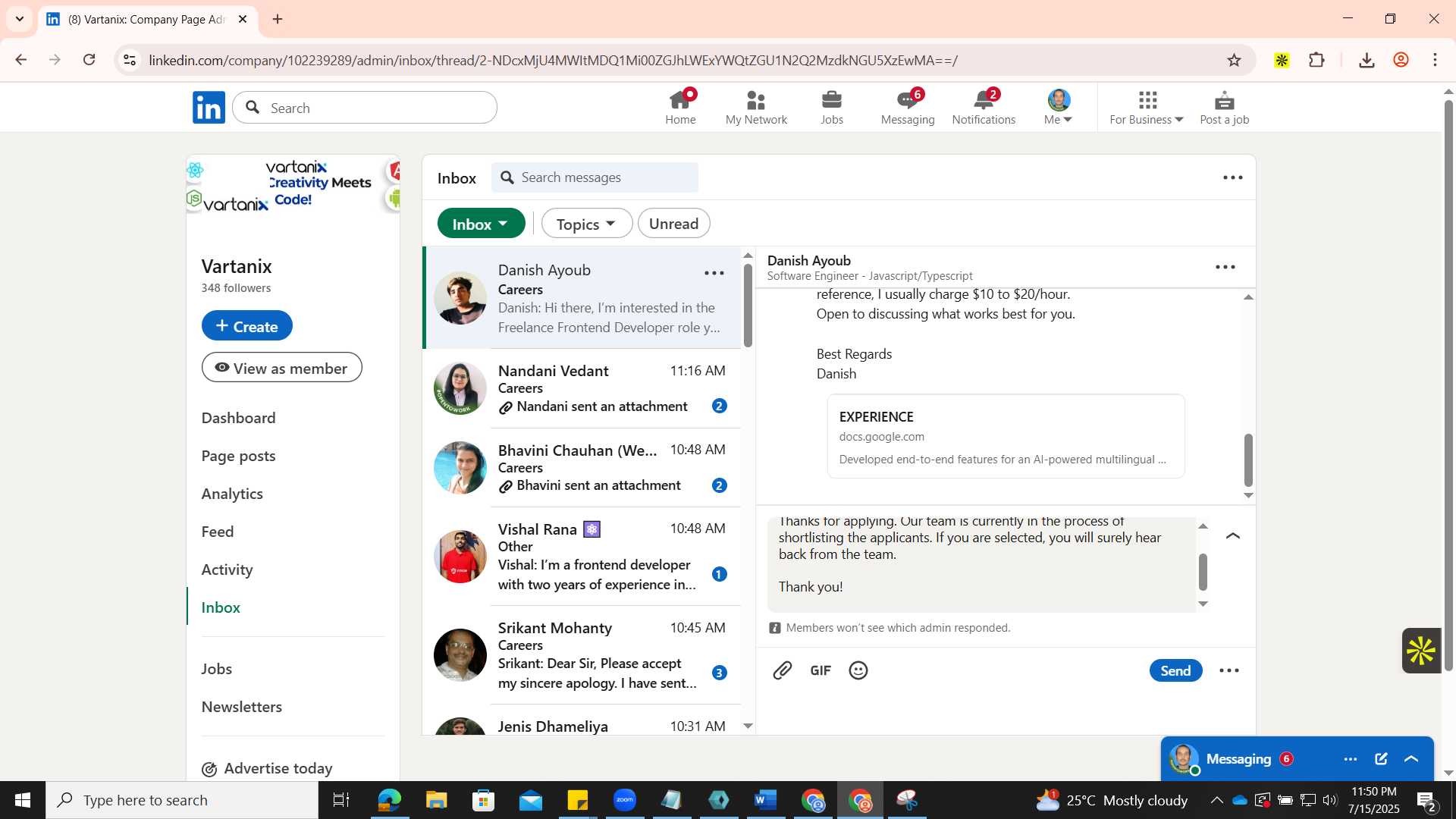Open Danish Ayoub profile name in thread header
This screenshot has width=1456, height=819.
(808, 260)
